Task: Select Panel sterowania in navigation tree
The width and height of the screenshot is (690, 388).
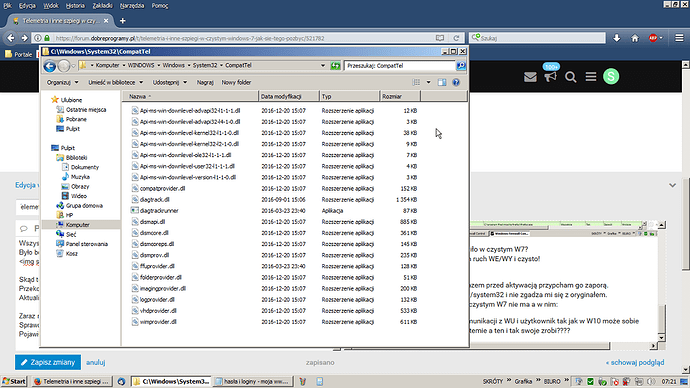Action: coord(86,244)
